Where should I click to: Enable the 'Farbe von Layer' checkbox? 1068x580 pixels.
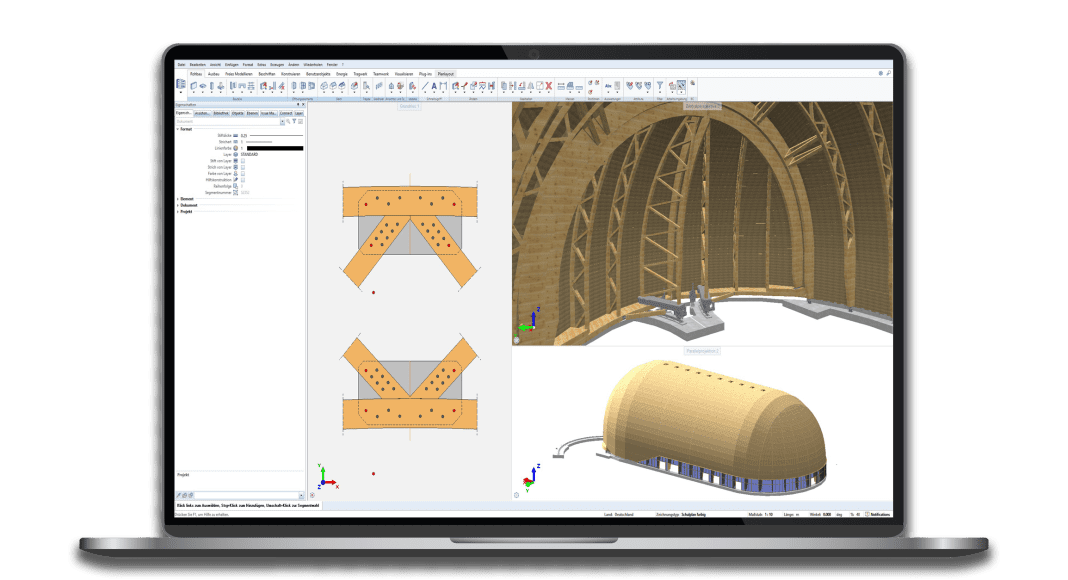(243, 173)
